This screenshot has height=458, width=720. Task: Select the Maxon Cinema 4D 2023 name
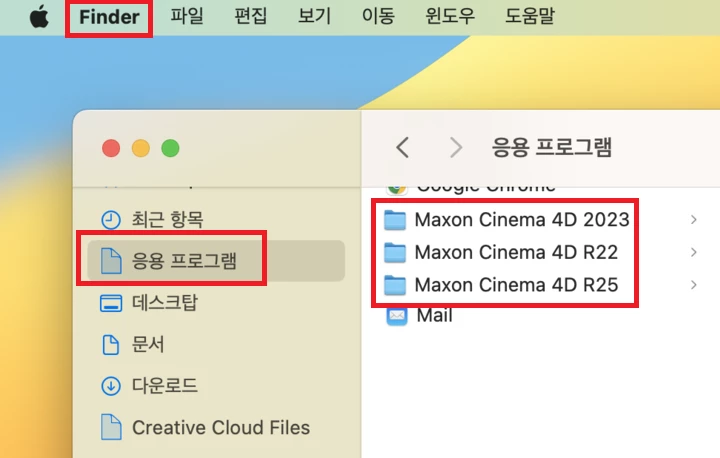[522, 220]
